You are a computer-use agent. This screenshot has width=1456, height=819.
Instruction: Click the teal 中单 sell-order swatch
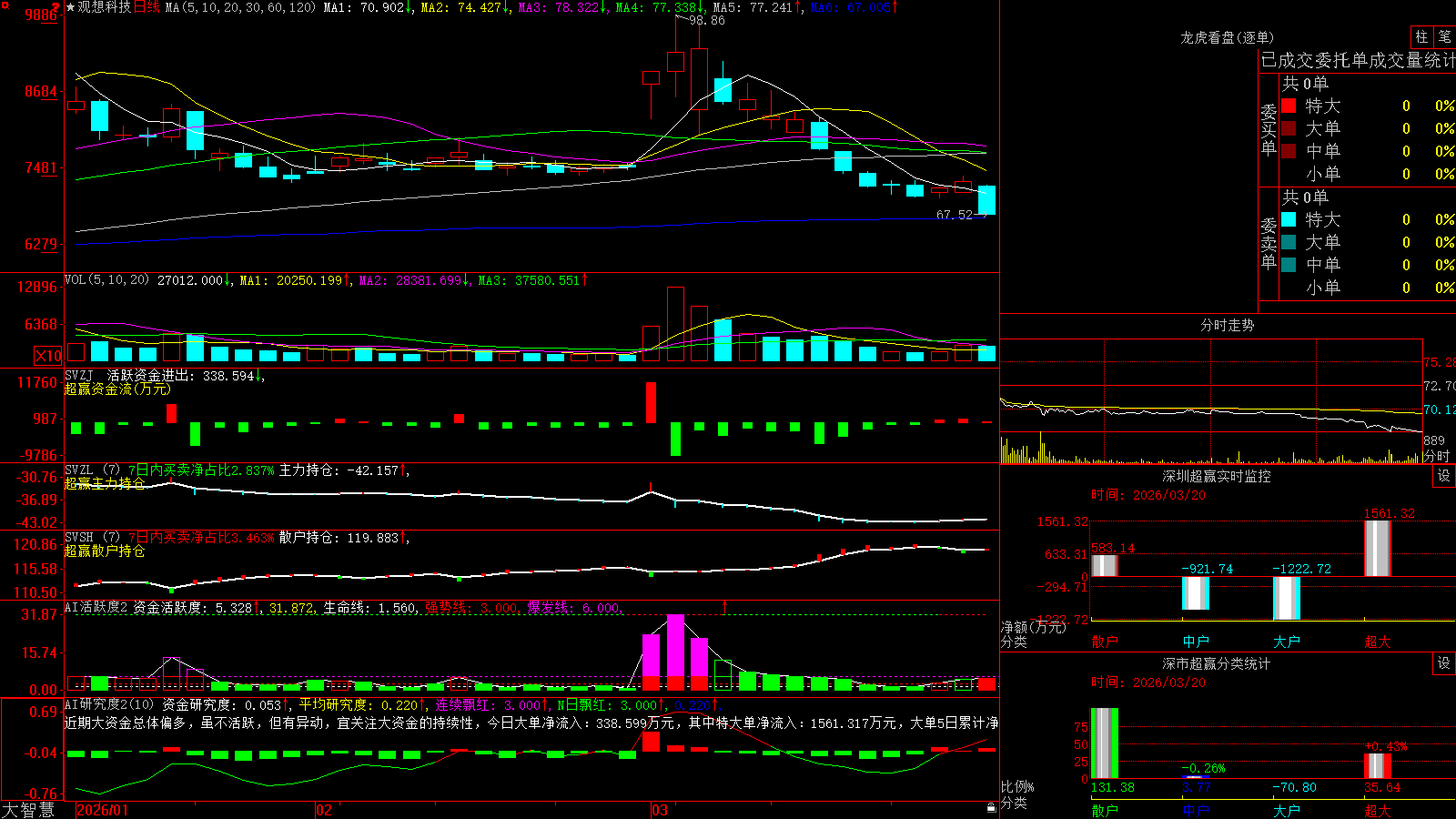[x=1289, y=265]
